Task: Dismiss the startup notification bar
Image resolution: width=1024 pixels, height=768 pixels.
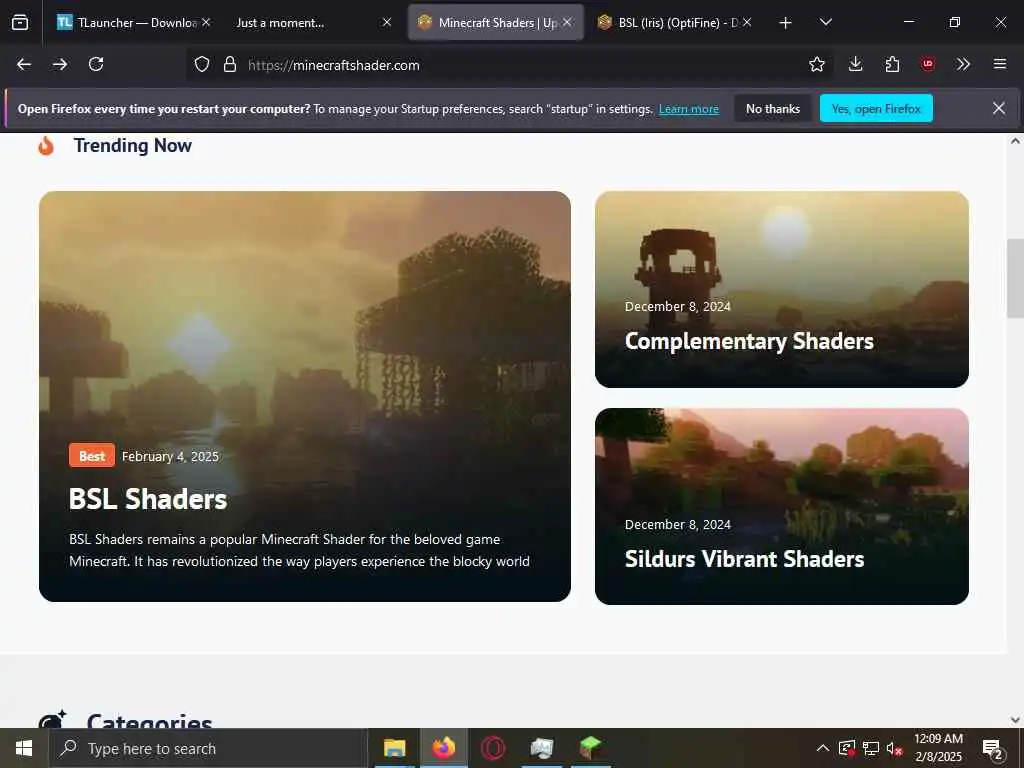Action: click(999, 108)
